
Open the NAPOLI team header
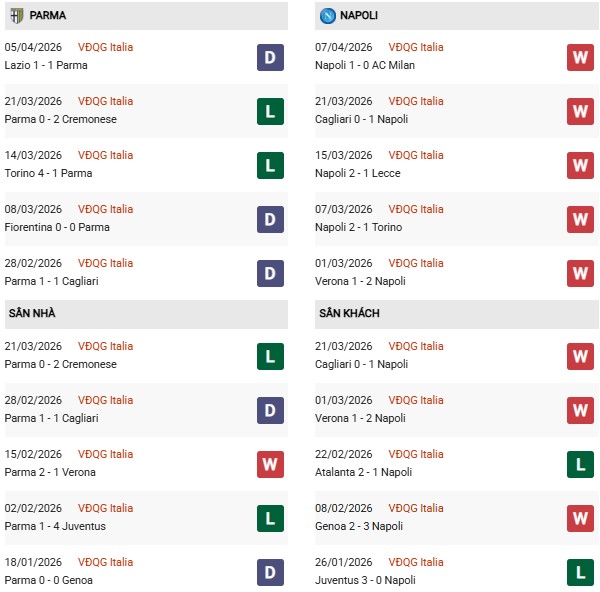coord(358,16)
